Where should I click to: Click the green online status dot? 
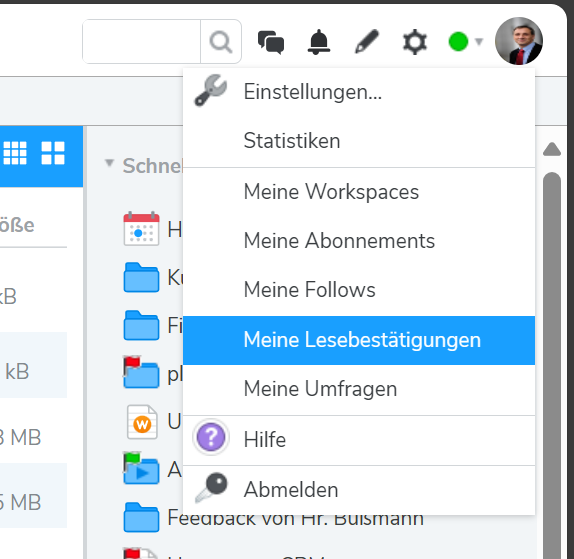[458, 42]
